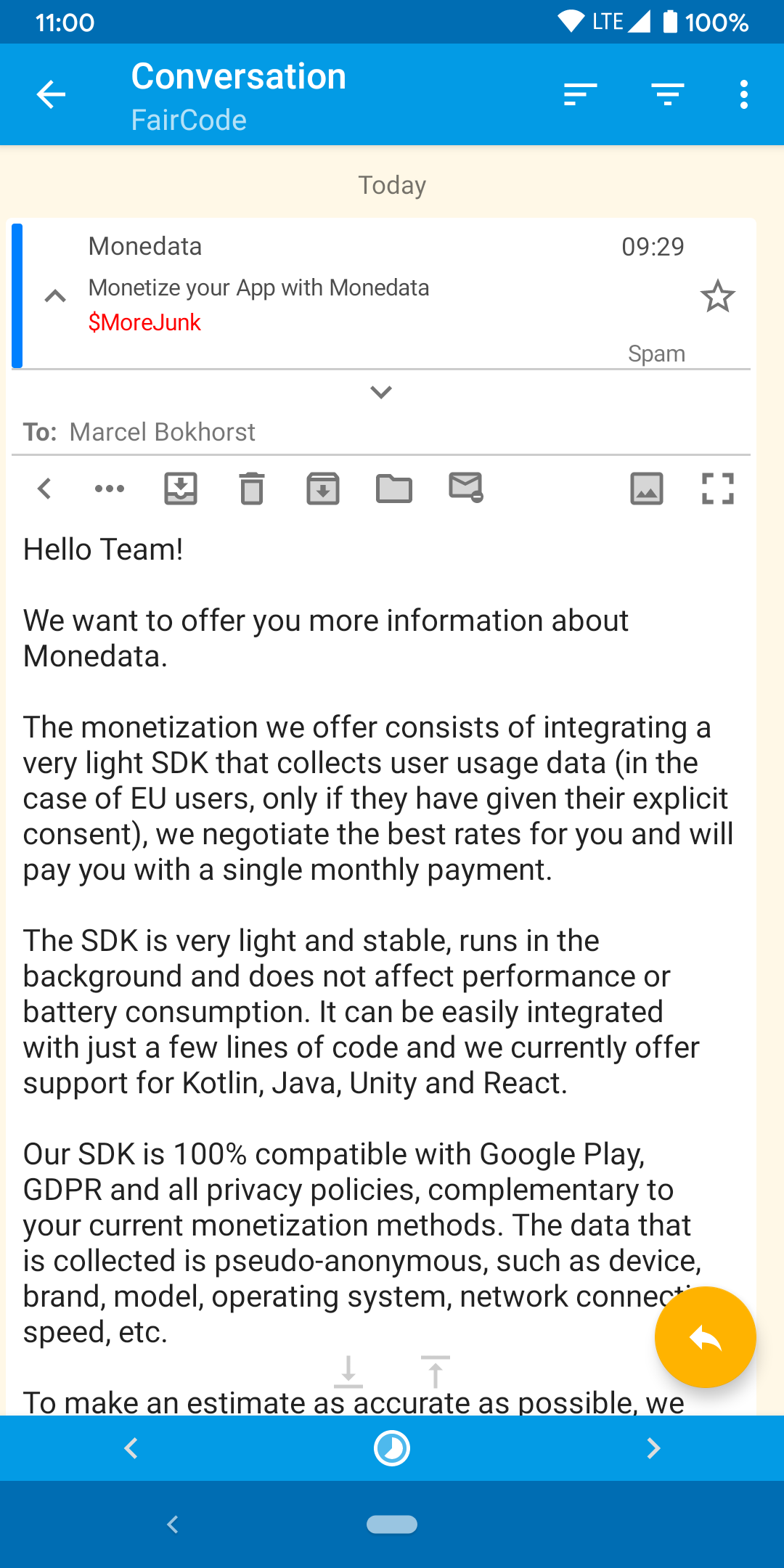The height and width of the screenshot is (1568, 784).
Task: Tap the inbox download-tray icon
Action: (181, 489)
